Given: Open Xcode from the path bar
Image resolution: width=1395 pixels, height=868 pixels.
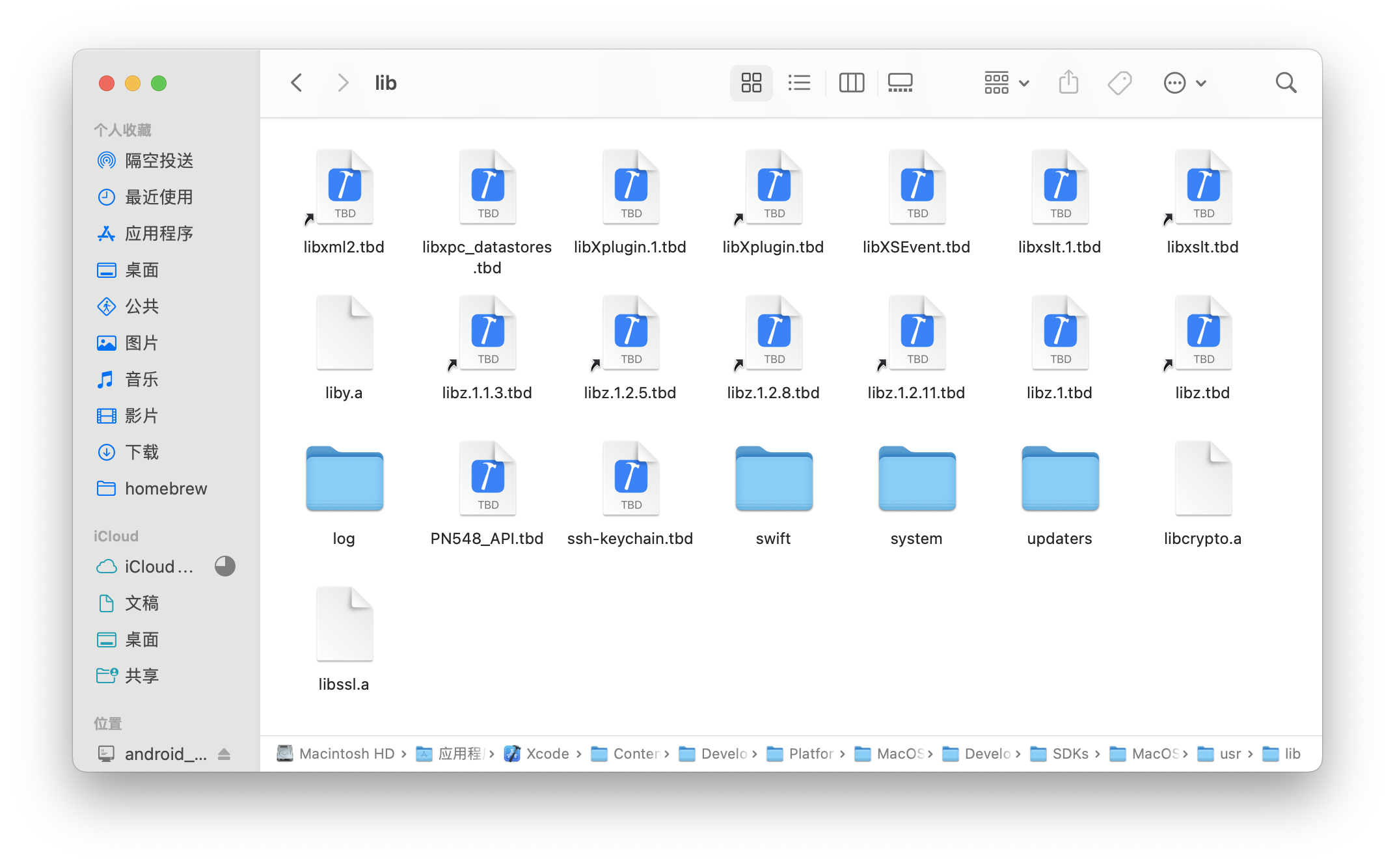Looking at the screenshot, I should (547, 753).
